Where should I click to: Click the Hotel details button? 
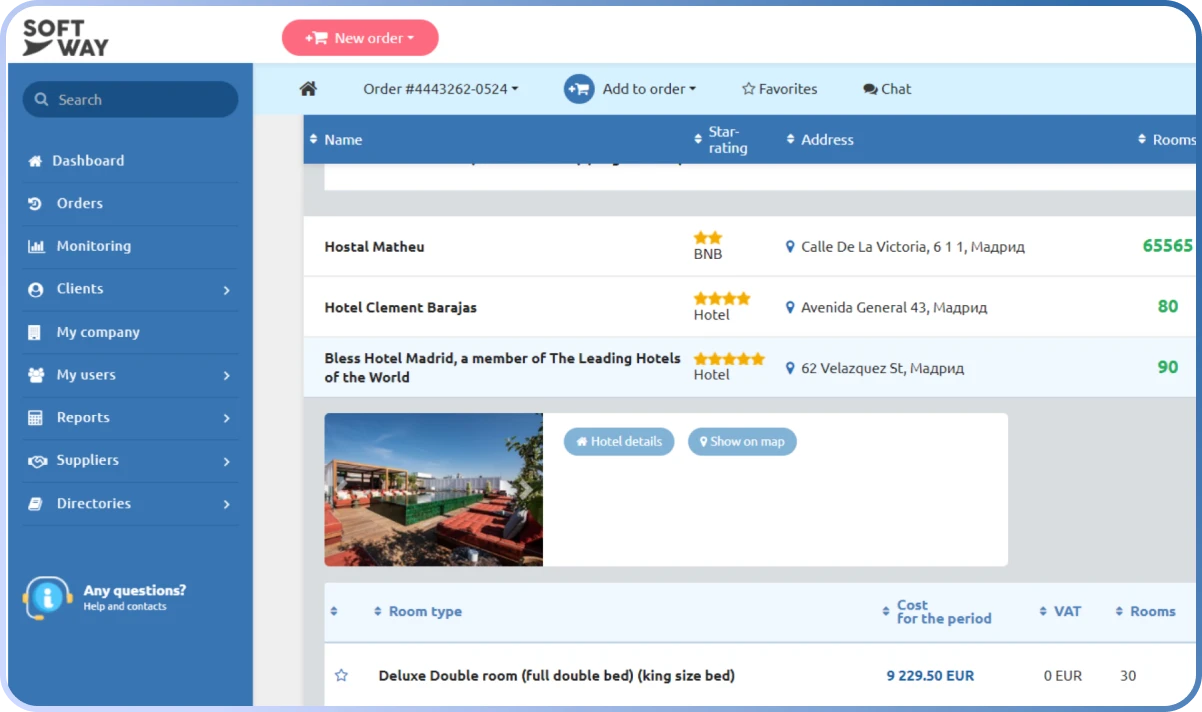[619, 442]
